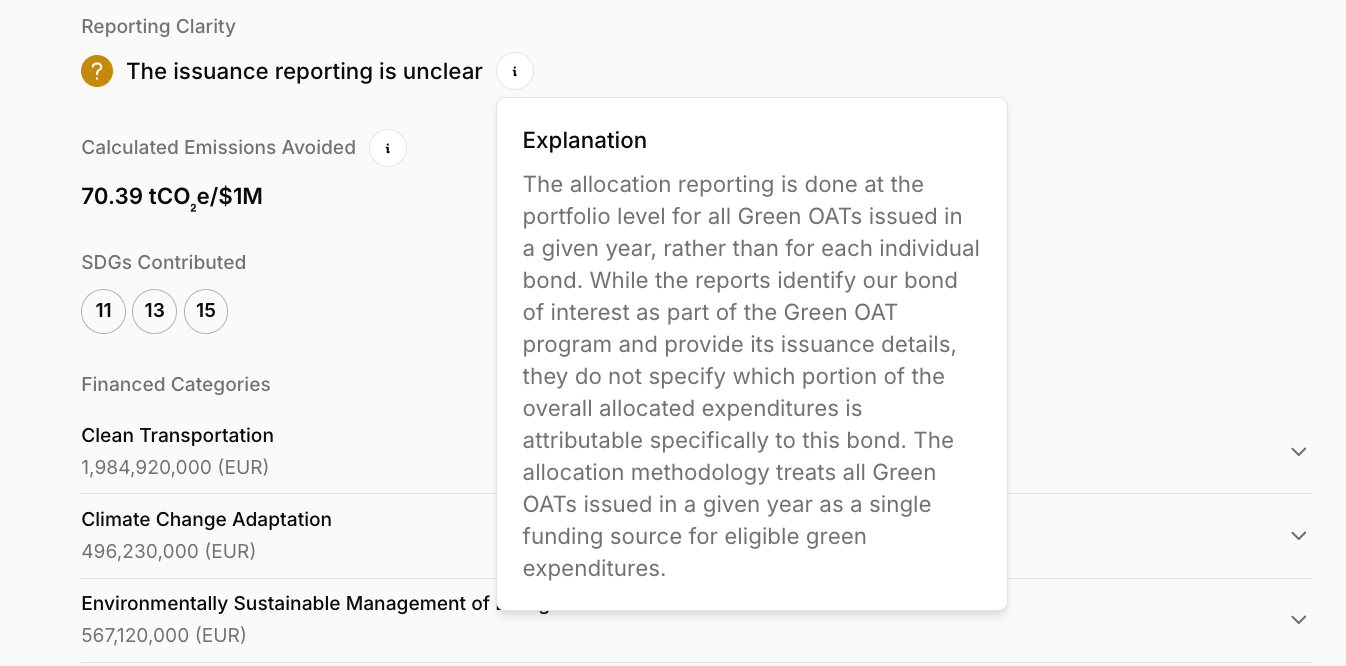Screen dimensions: 1346x666
Task: Select the SDG 15 badge
Action: coord(206,311)
